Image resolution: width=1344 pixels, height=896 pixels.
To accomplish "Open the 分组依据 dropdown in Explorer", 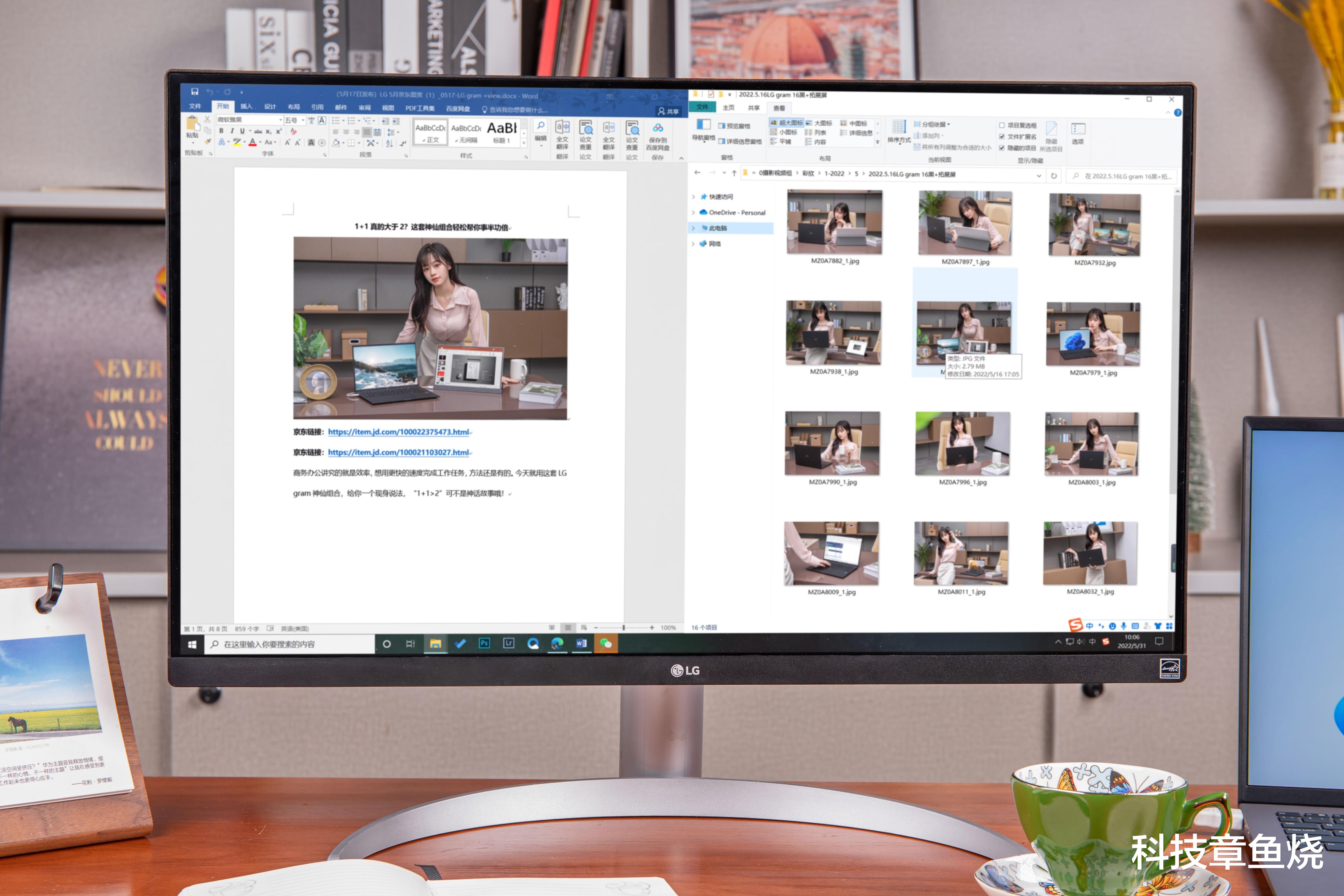I will coord(932,124).
